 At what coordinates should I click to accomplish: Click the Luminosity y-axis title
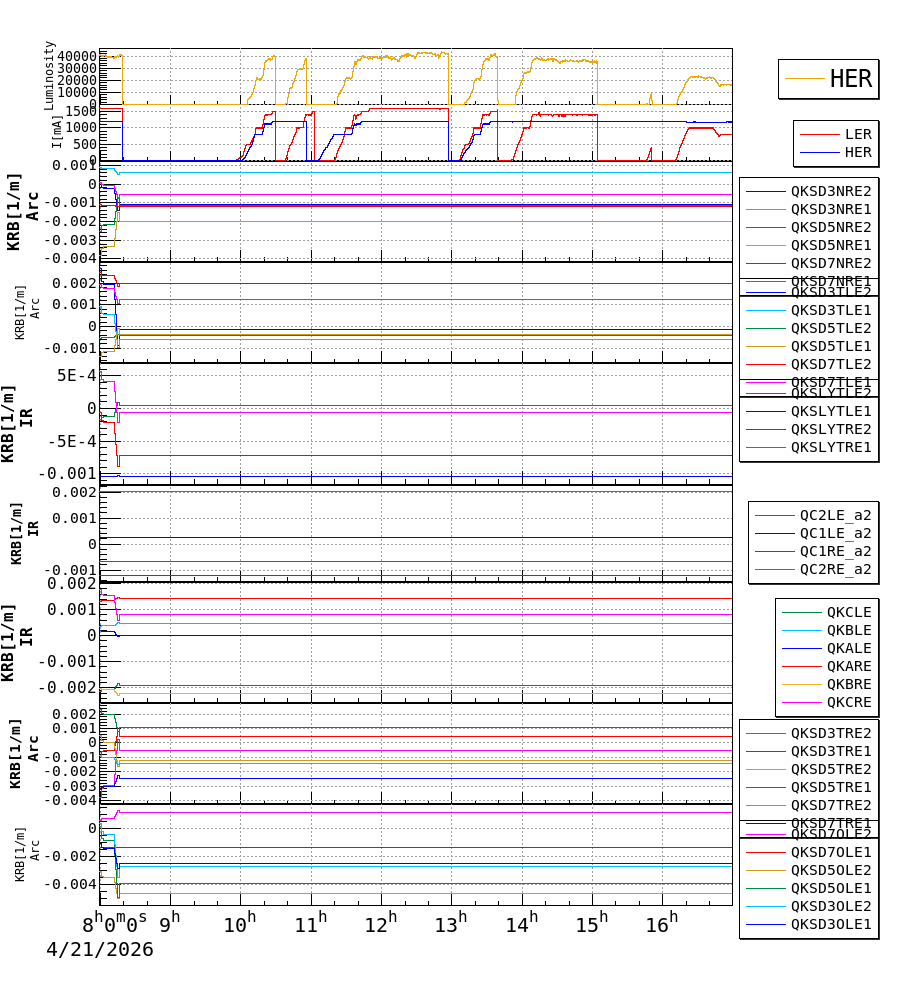pos(50,76)
